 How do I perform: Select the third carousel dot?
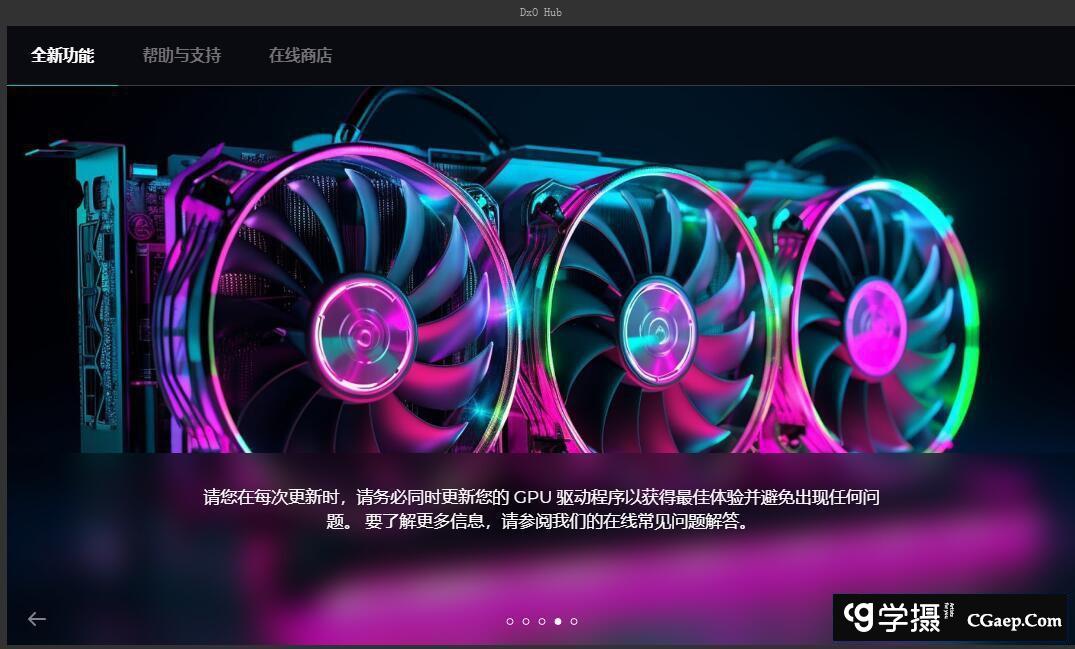click(x=542, y=621)
